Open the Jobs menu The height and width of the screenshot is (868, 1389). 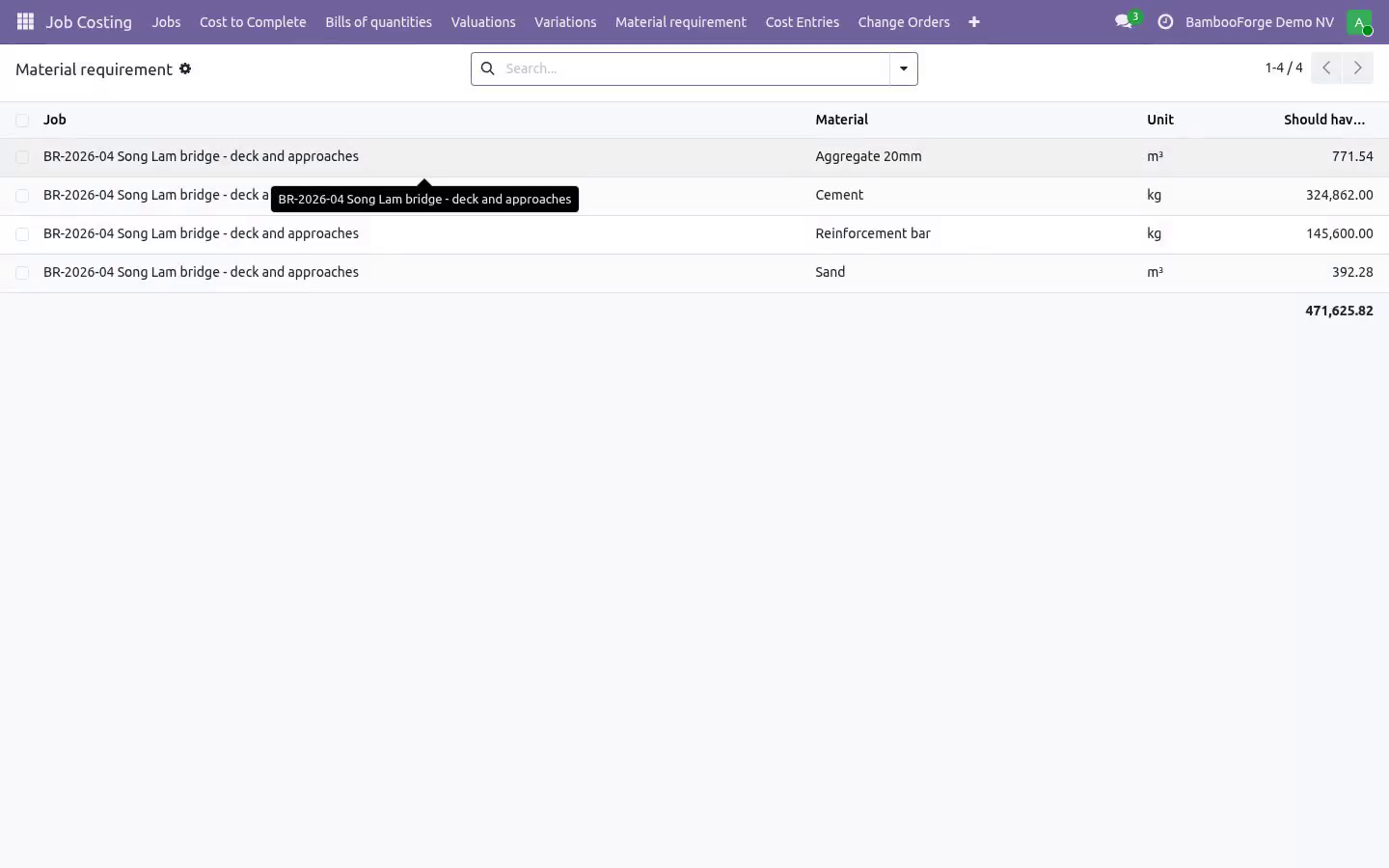[166, 21]
